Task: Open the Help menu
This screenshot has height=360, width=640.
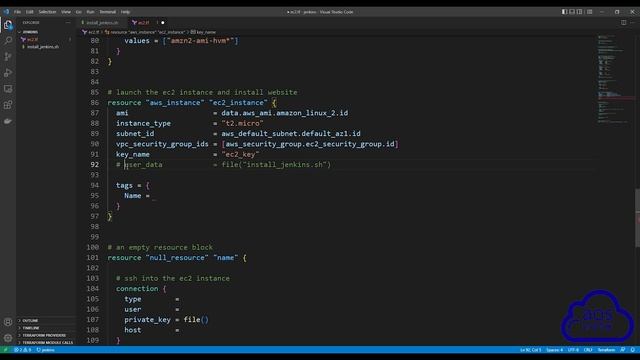Action: [x=125, y=12]
